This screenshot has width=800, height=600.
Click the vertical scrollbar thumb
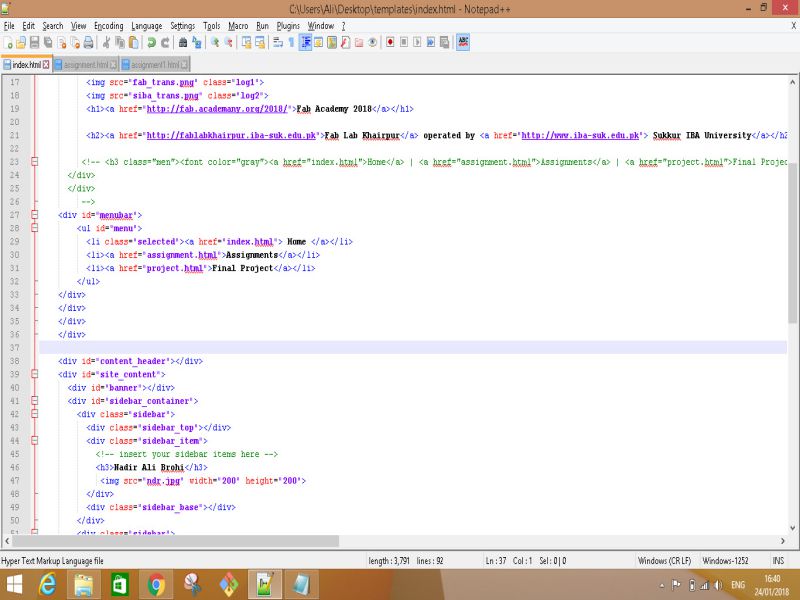[x=792, y=244]
